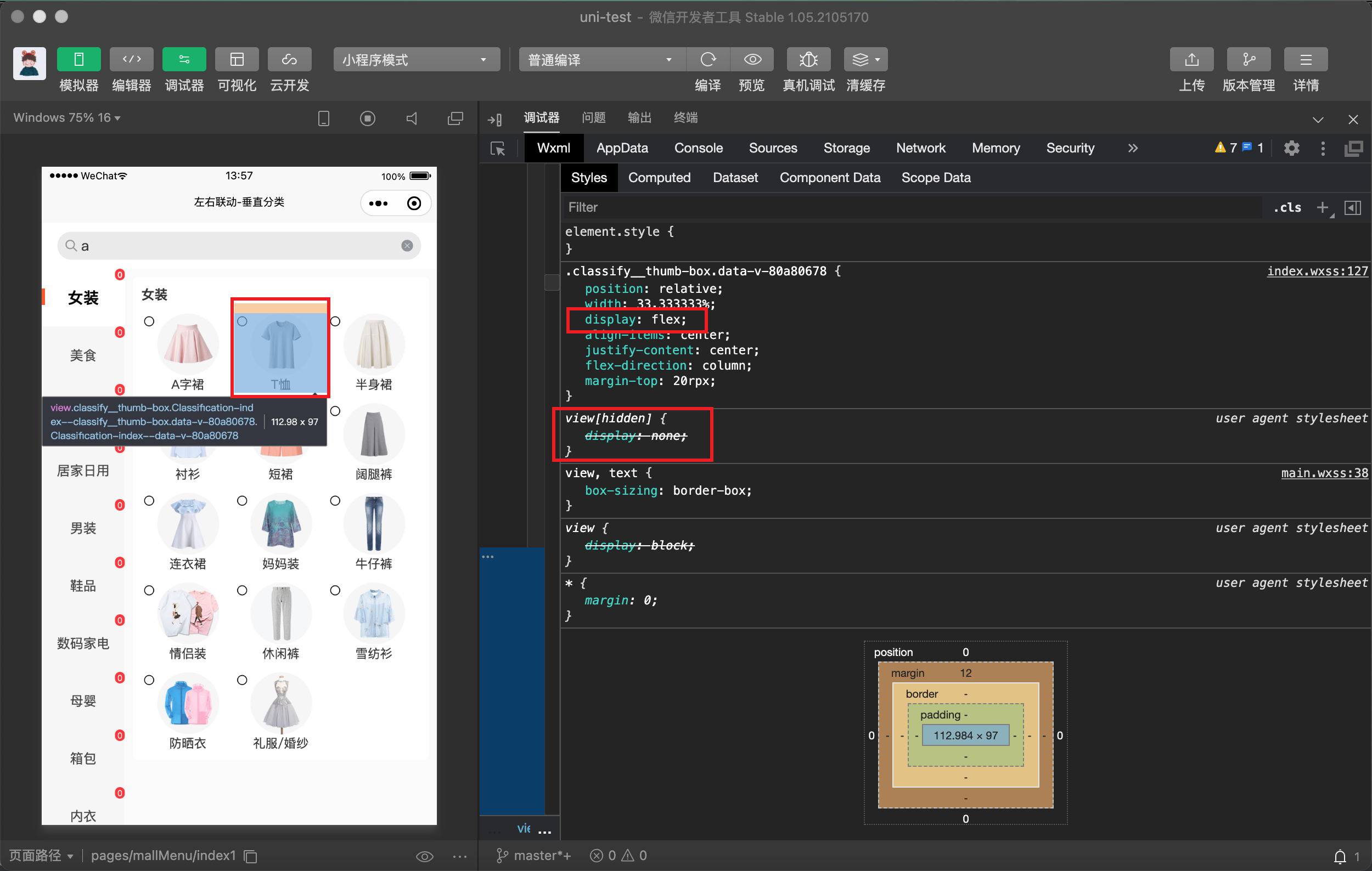Open the DevTools settings gear
Image resolution: width=1372 pixels, height=871 pixels.
(1291, 149)
